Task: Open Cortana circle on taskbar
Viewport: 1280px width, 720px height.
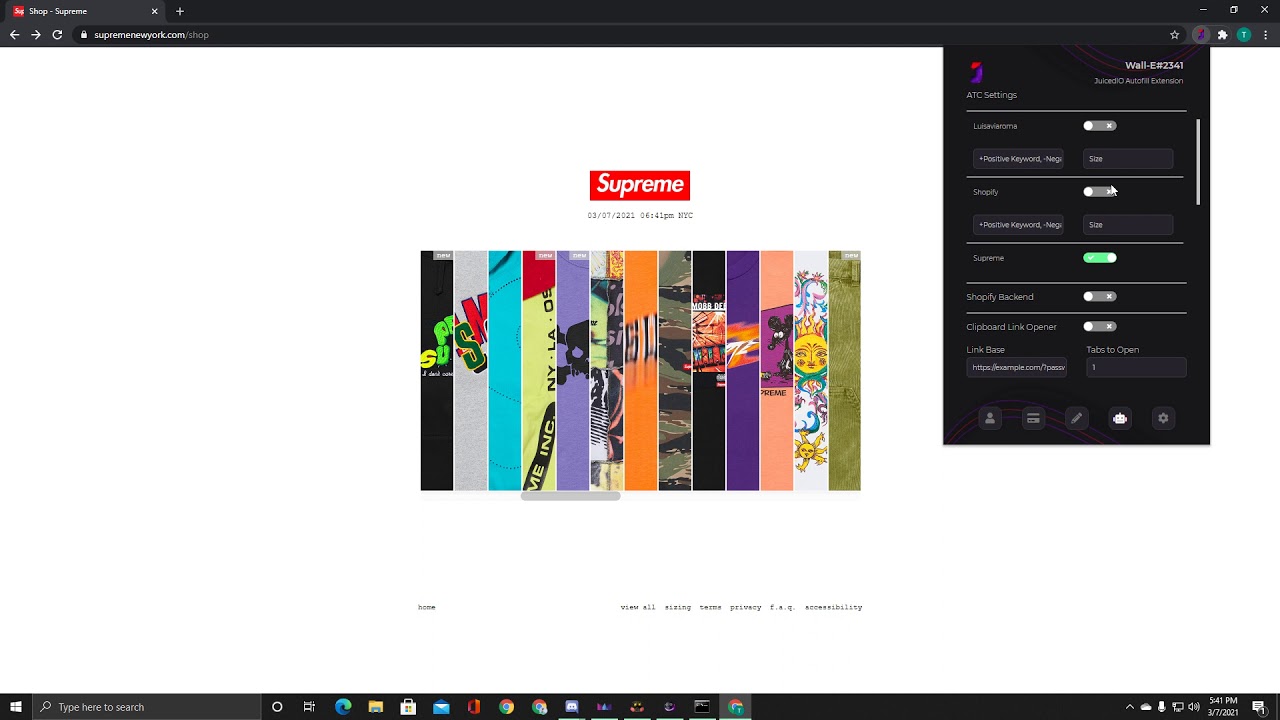Action: 277,707
